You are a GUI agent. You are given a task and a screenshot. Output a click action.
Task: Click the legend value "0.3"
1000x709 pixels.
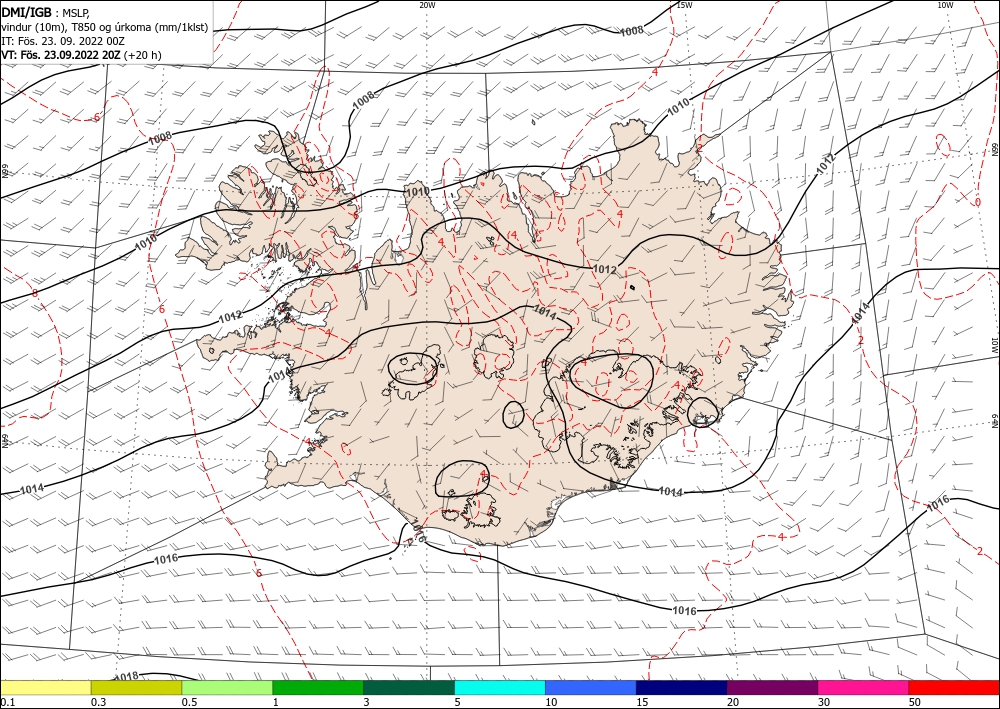(98, 702)
